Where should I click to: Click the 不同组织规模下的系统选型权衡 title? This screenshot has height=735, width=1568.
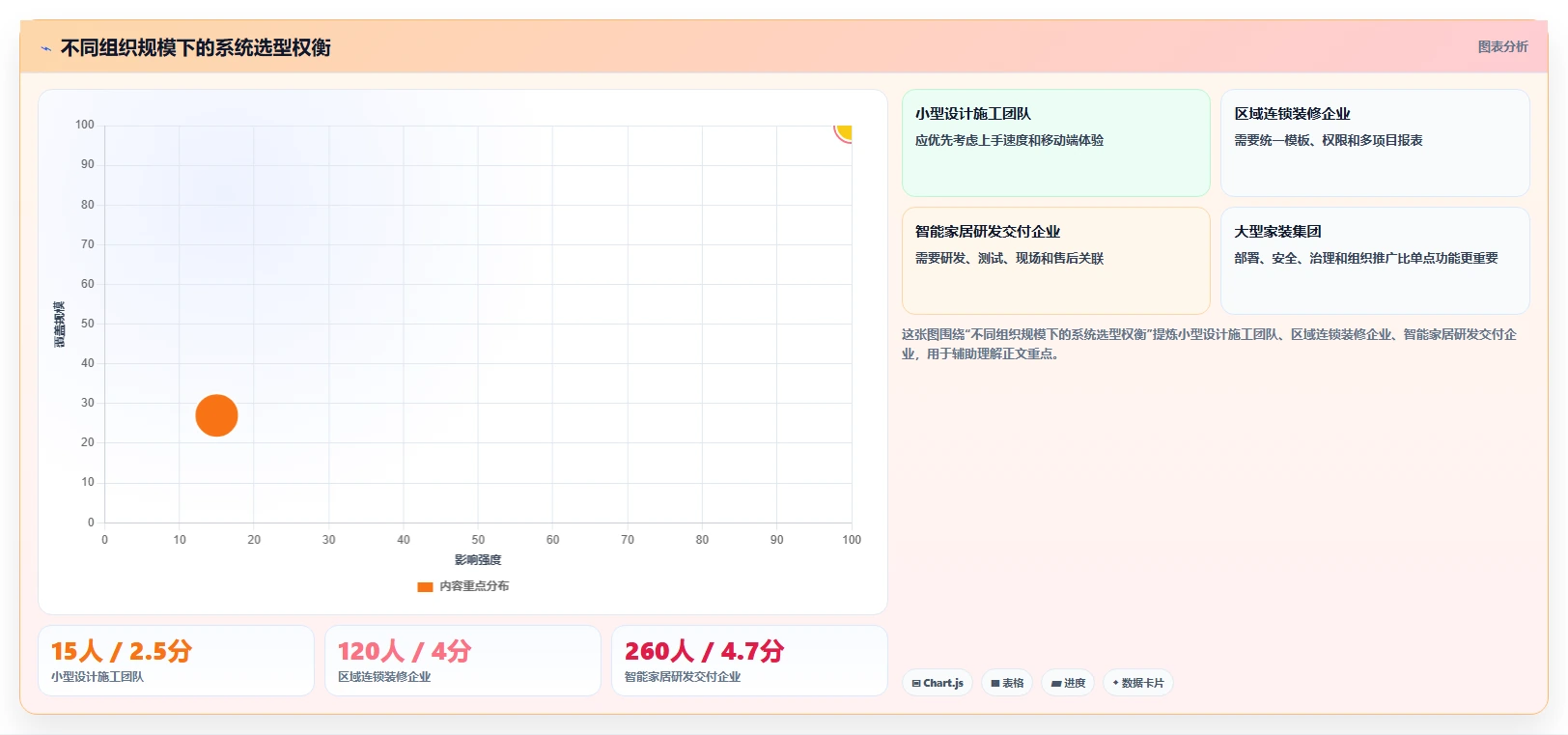[196, 48]
